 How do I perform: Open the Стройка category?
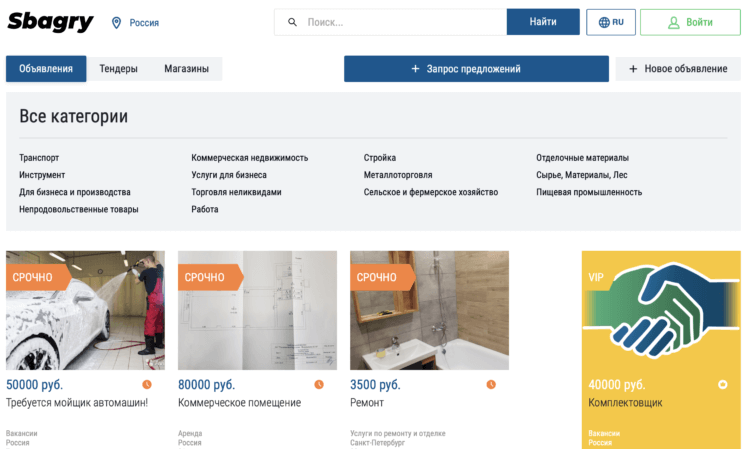point(380,158)
